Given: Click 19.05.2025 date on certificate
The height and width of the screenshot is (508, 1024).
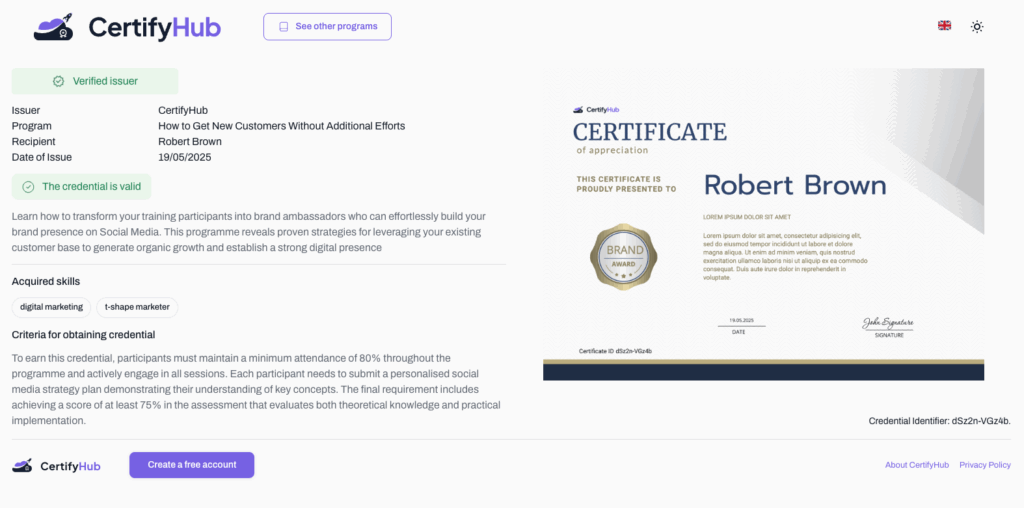Looking at the screenshot, I should (741, 321).
